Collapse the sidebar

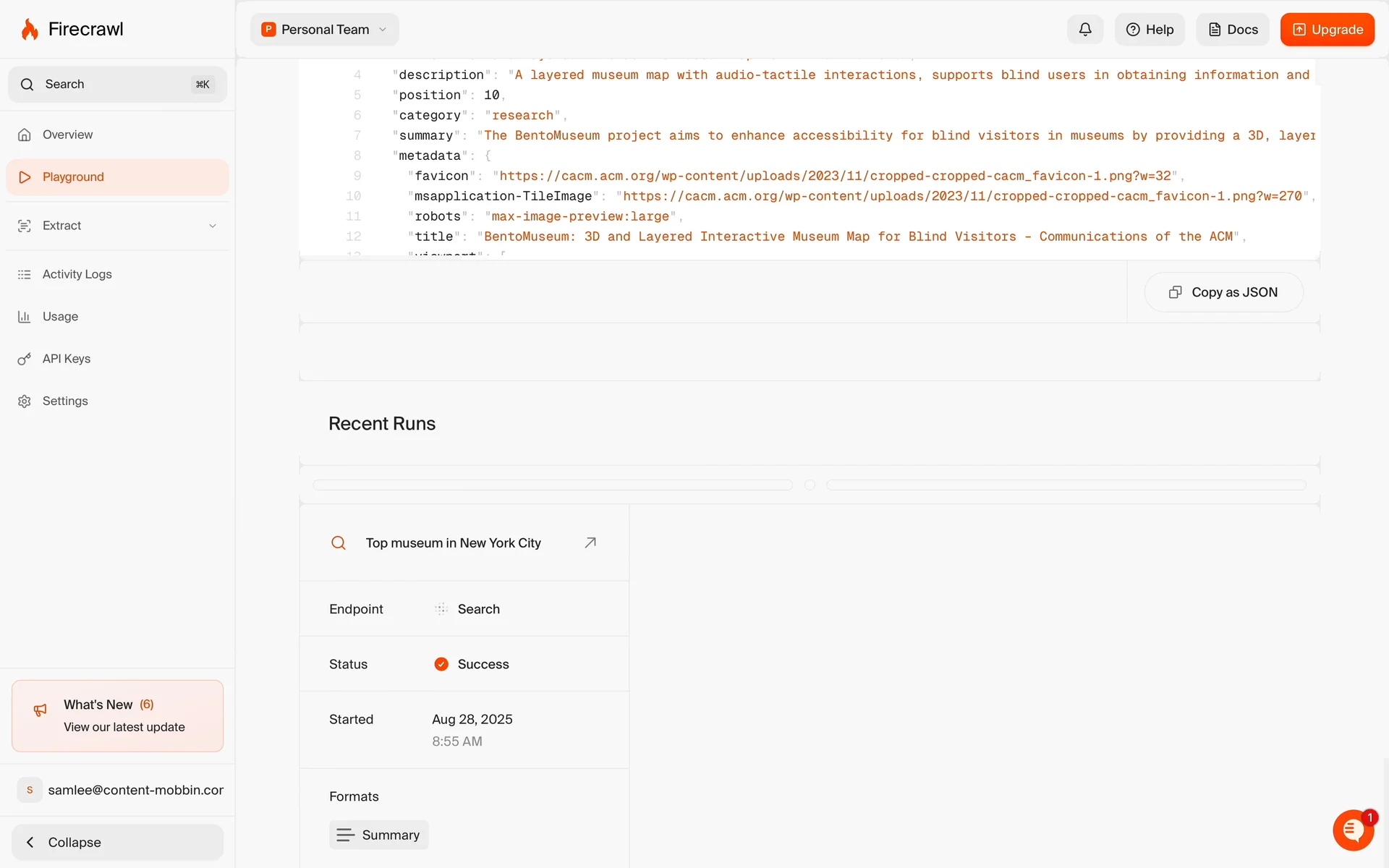(117, 842)
